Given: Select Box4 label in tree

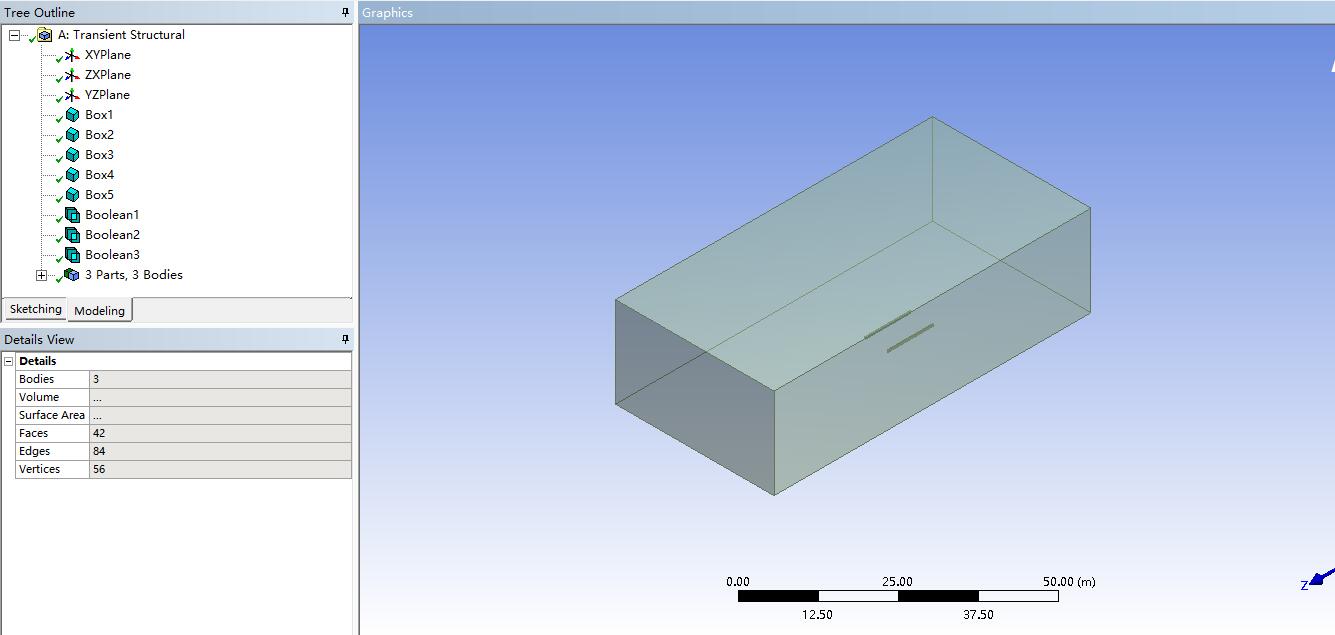Looking at the screenshot, I should click(x=99, y=175).
